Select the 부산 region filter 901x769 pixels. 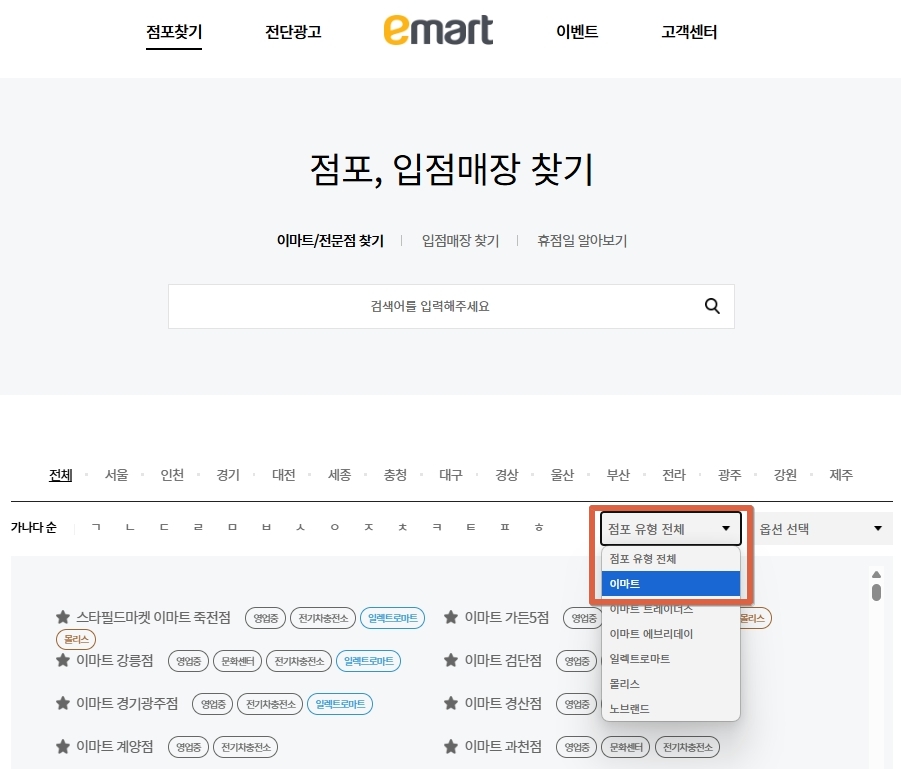pyautogui.click(x=618, y=475)
